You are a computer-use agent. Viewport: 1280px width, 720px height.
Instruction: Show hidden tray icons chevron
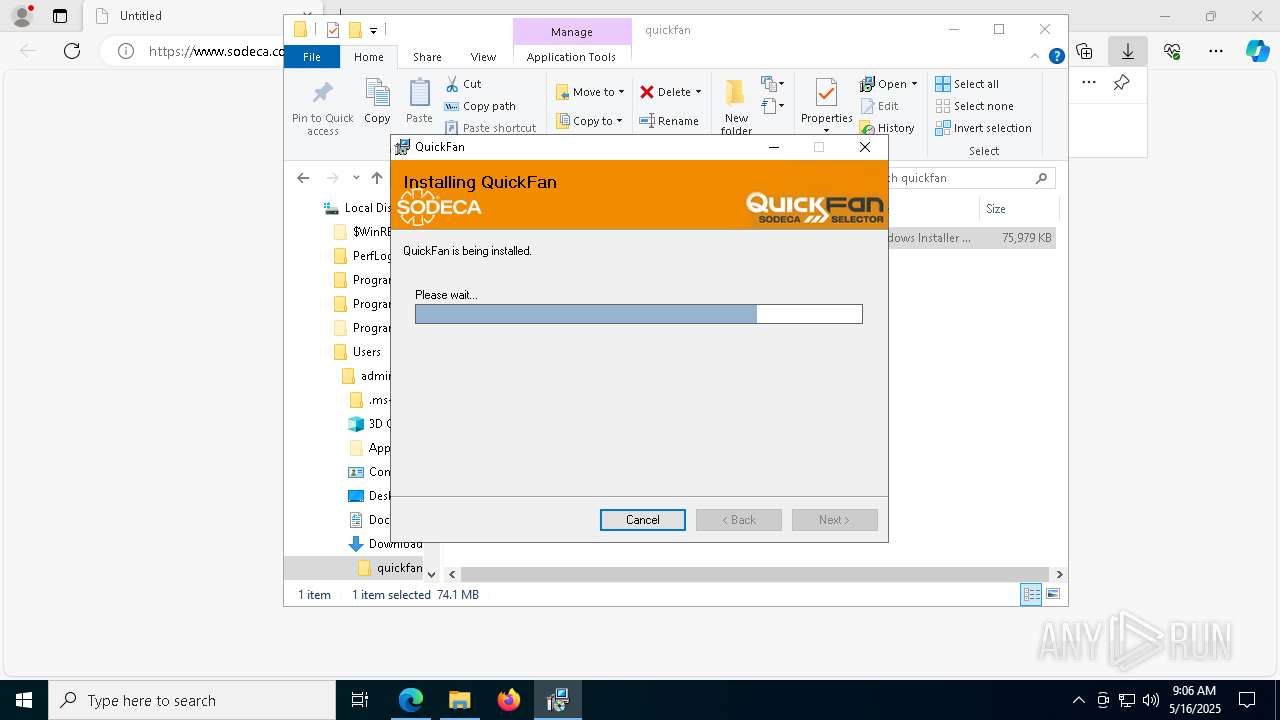pyautogui.click(x=1078, y=700)
